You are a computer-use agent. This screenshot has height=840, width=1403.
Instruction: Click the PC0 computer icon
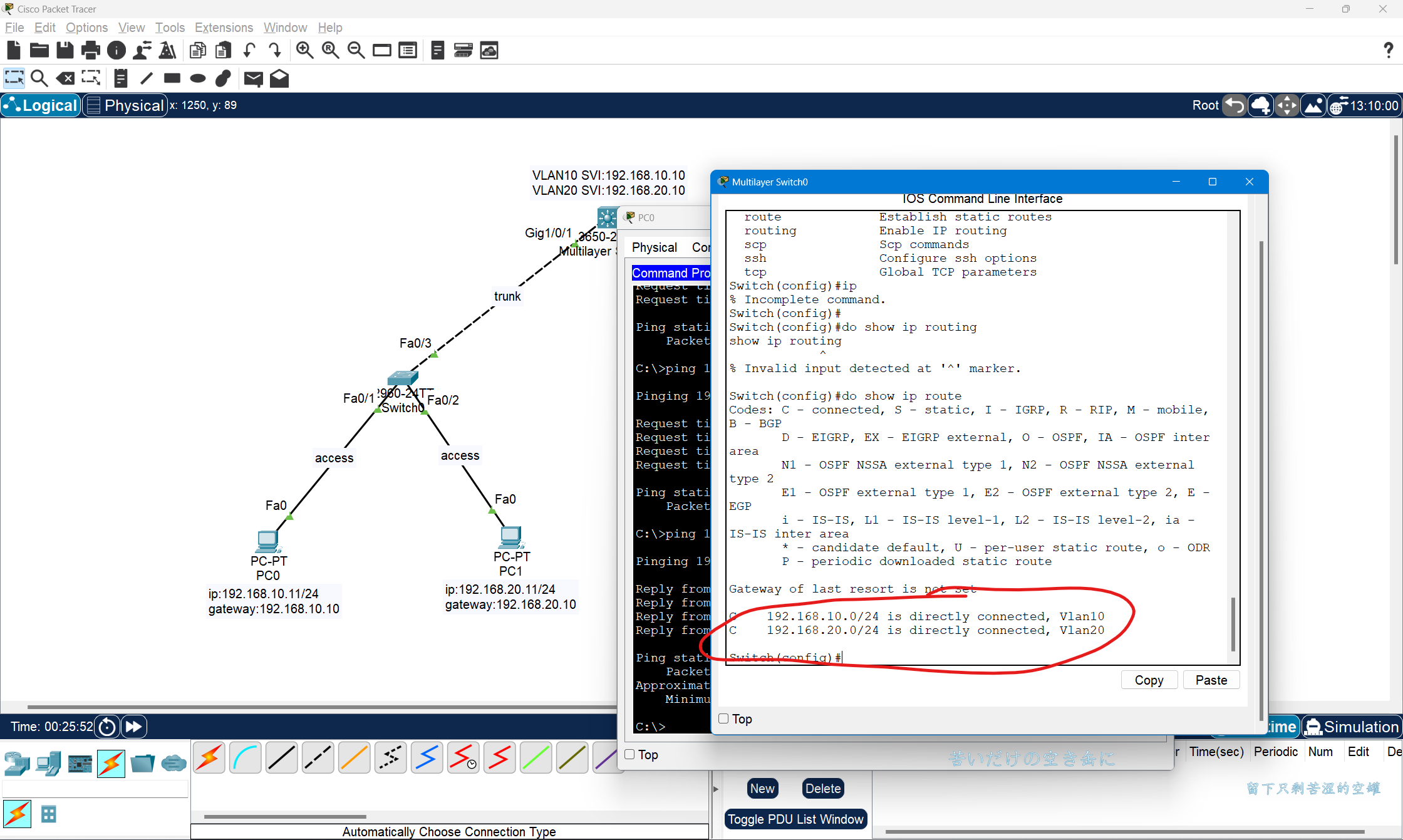268,541
